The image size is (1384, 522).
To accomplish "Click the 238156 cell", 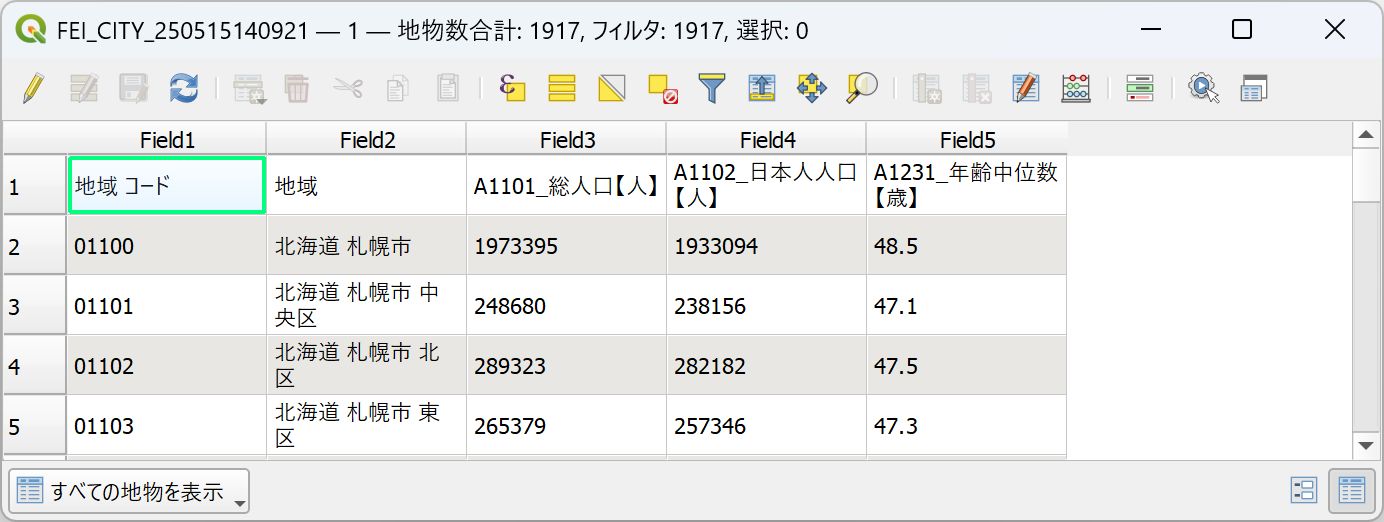I will [x=767, y=305].
